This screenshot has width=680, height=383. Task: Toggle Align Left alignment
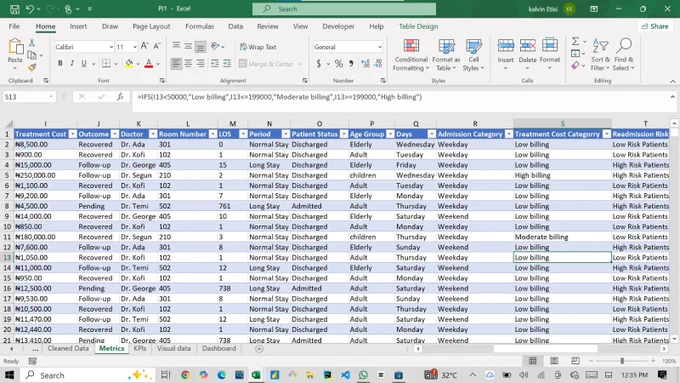coord(176,64)
